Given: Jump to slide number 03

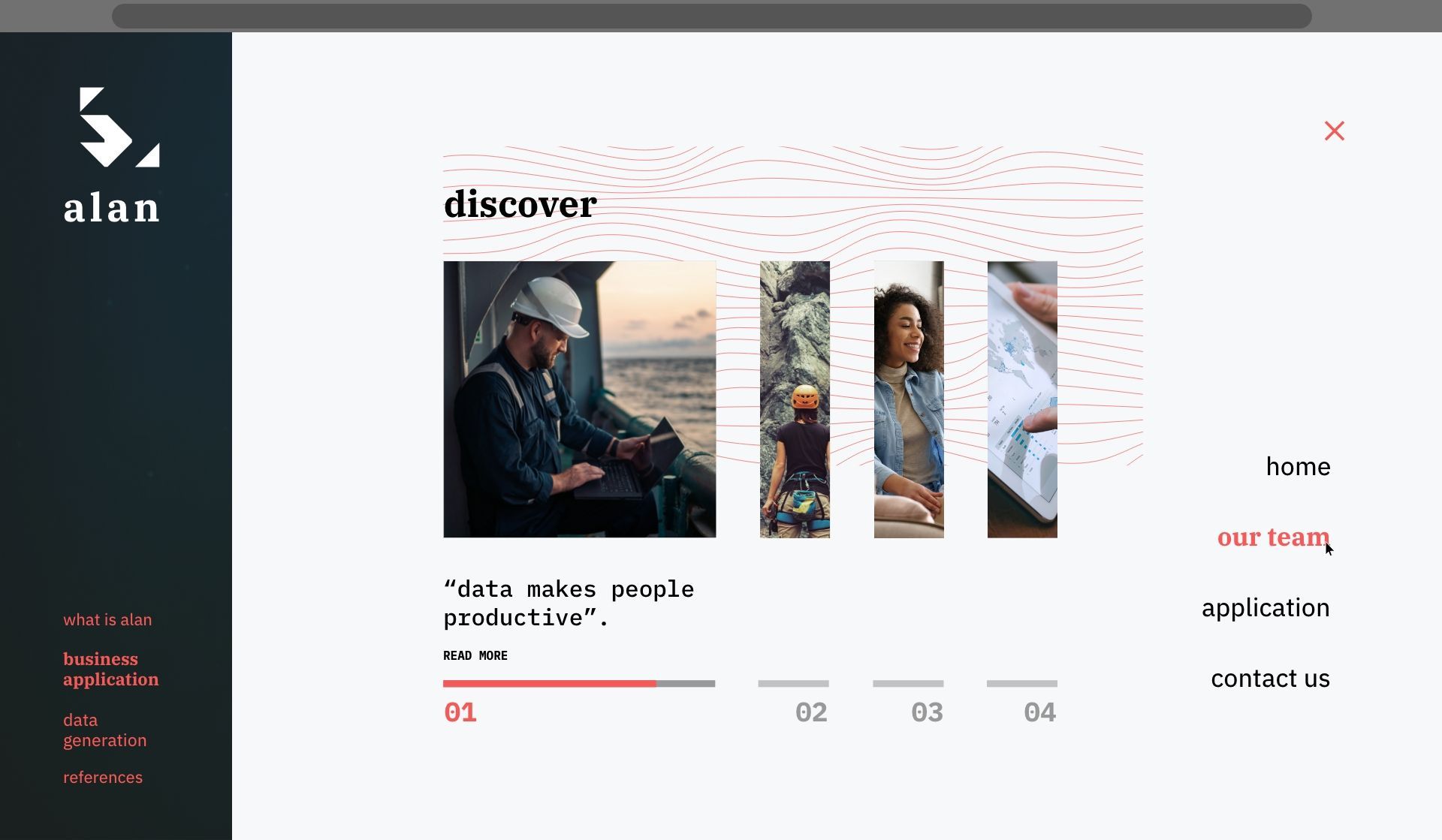Looking at the screenshot, I should (927, 712).
